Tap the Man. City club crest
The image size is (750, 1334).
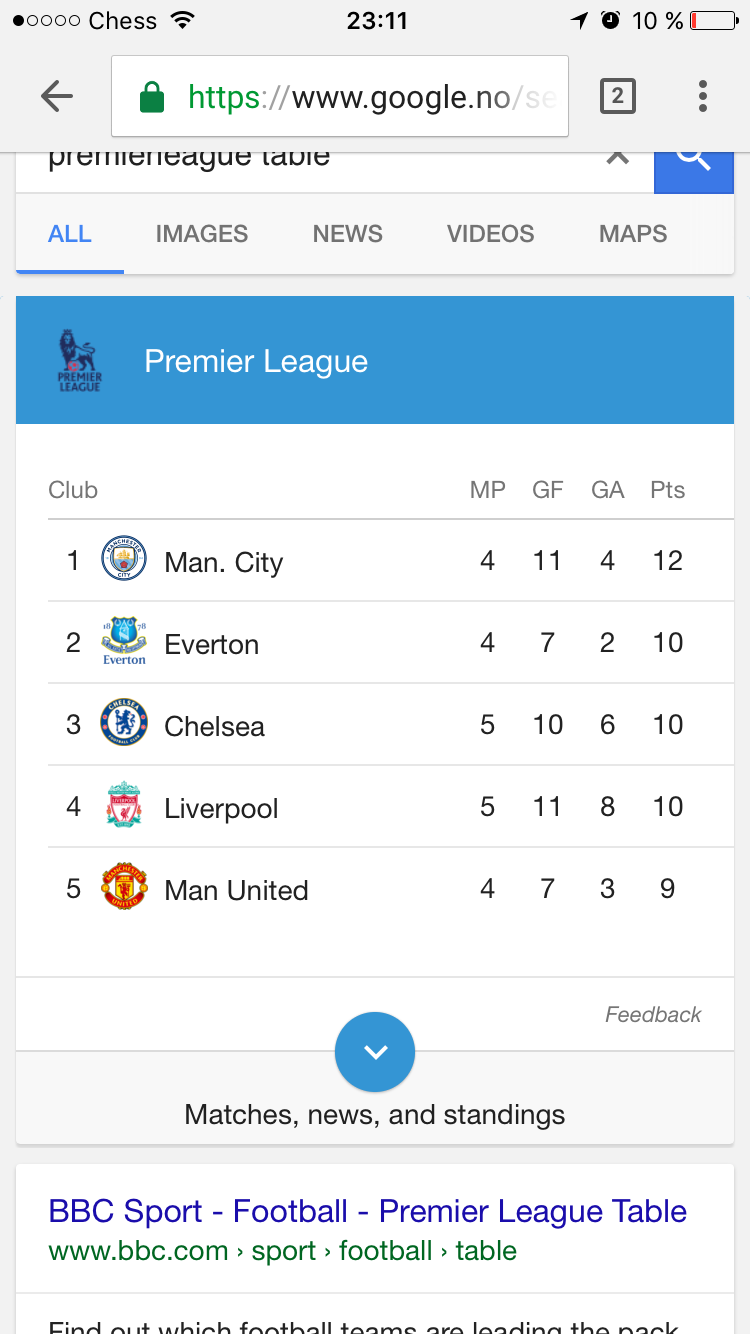coord(124,559)
